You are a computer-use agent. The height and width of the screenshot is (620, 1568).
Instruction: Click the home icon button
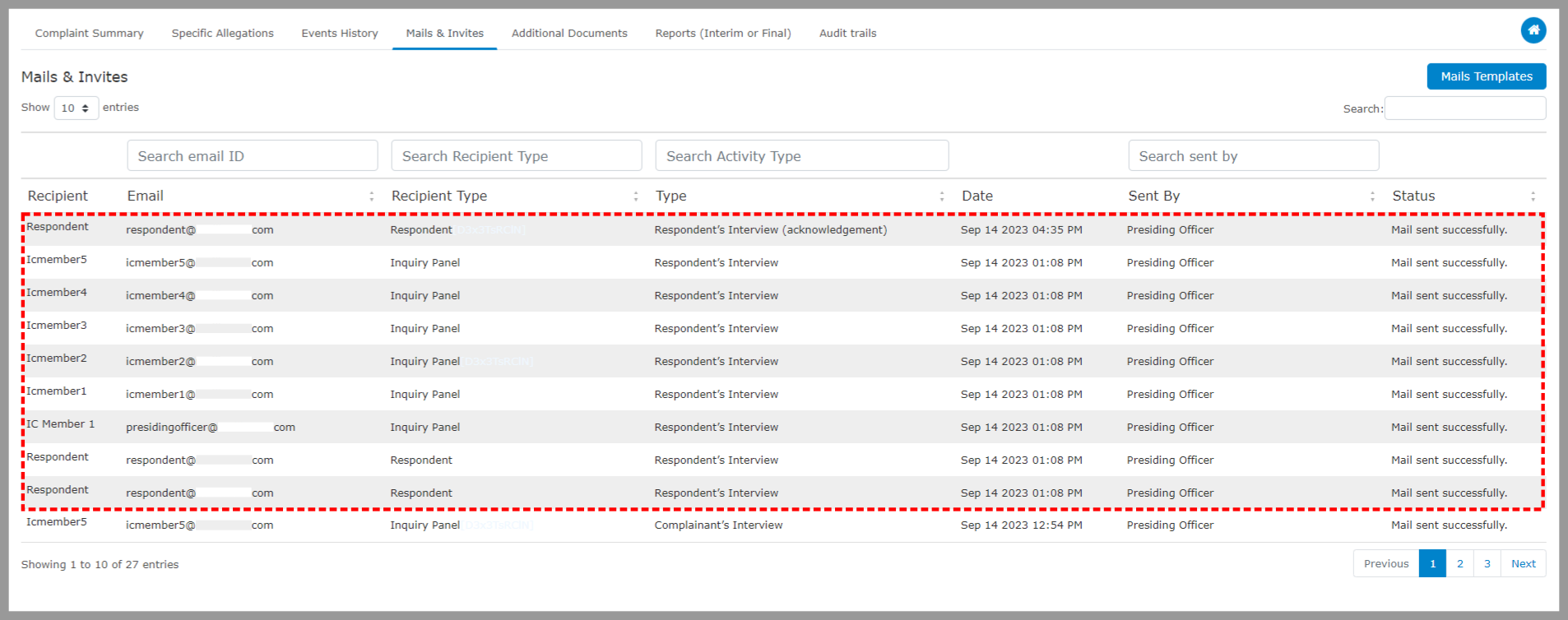click(1533, 30)
